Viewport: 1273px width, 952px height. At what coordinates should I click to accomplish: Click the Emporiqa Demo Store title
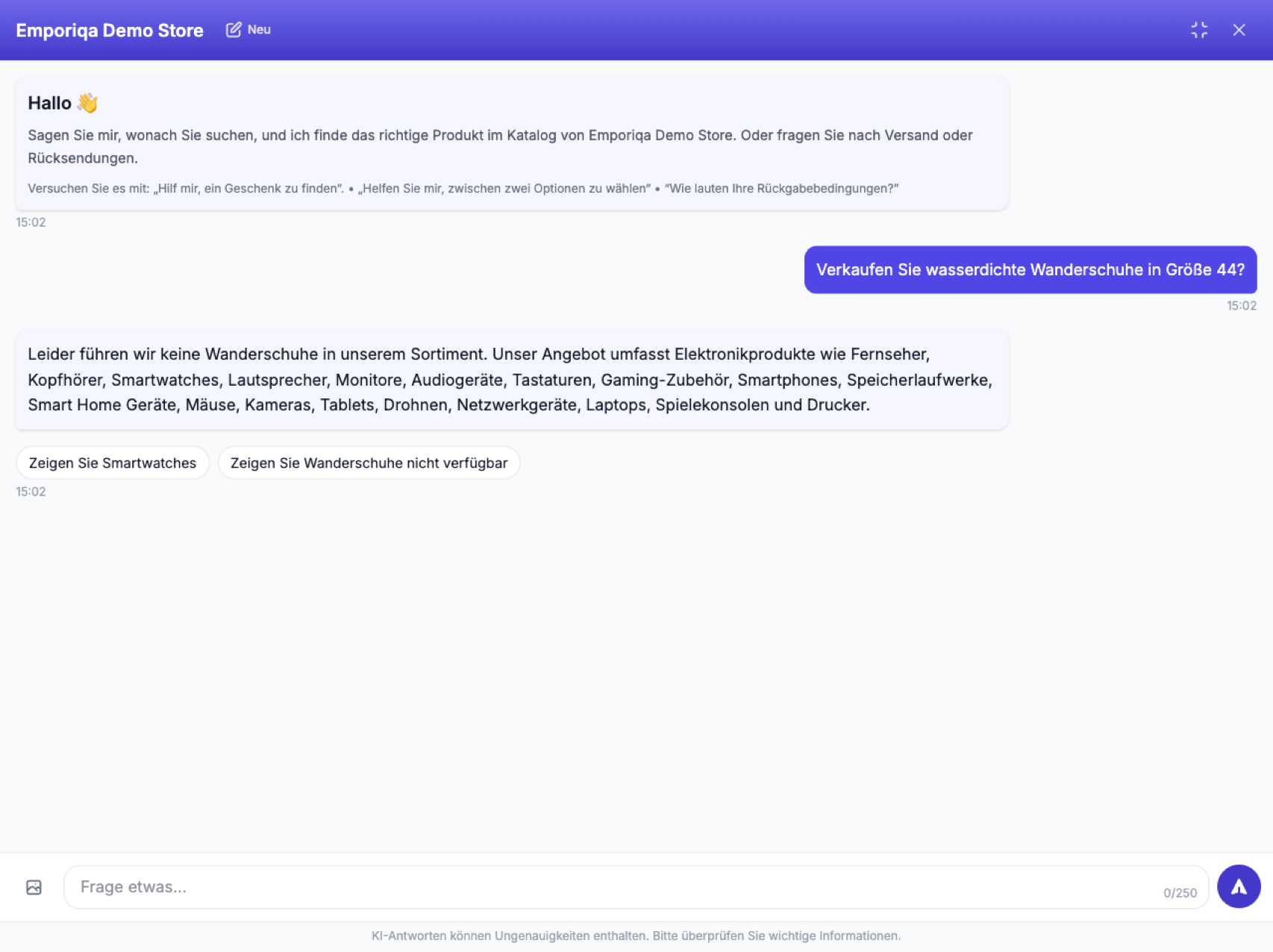(x=110, y=31)
